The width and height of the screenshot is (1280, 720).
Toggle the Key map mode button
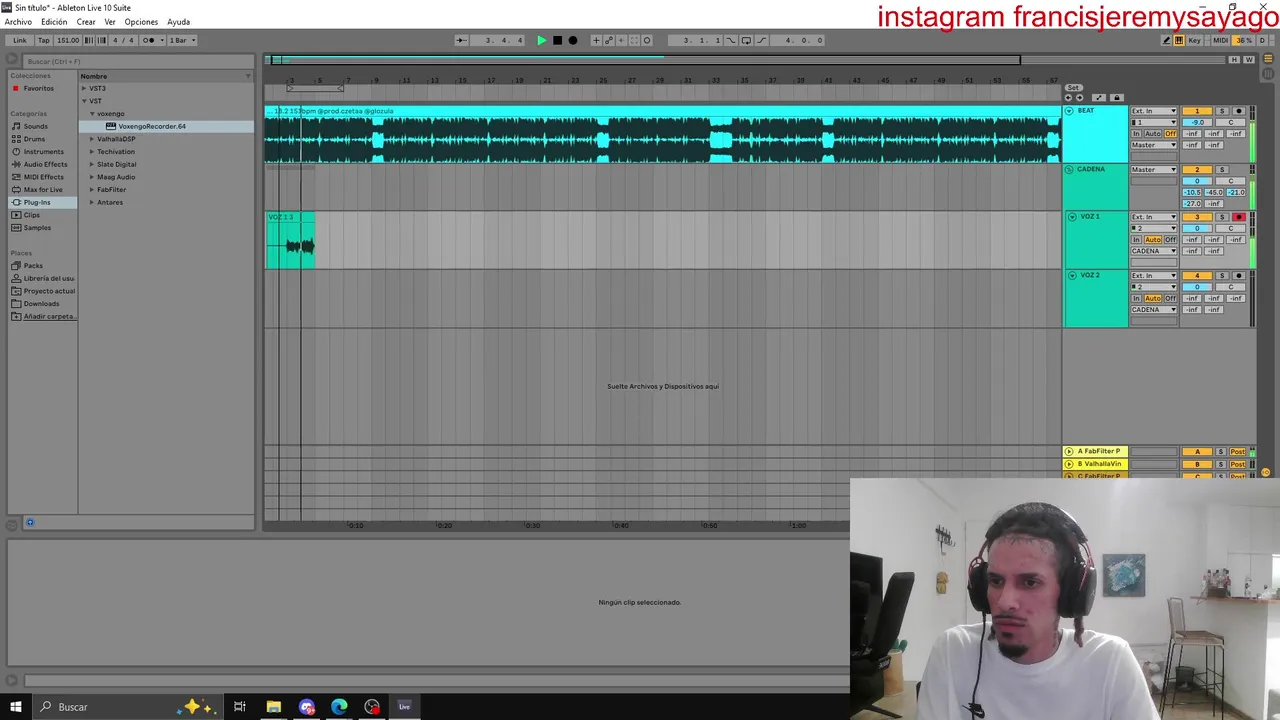[1195, 40]
